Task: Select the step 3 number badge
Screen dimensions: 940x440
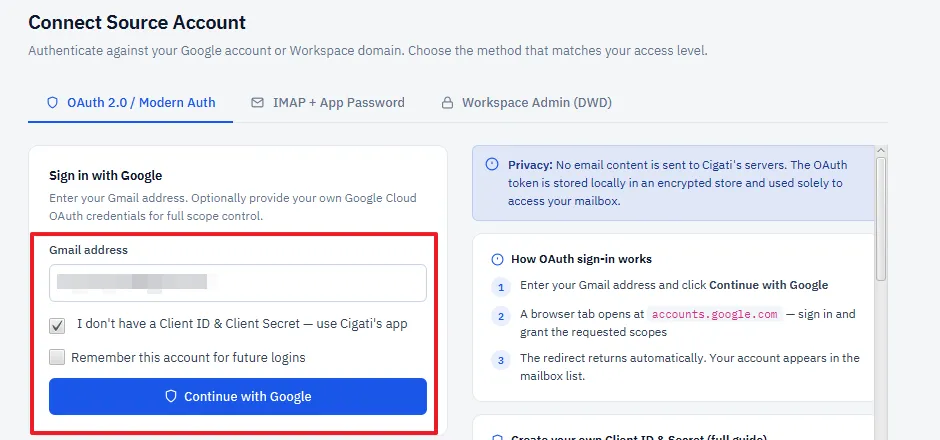Action: 501,360
